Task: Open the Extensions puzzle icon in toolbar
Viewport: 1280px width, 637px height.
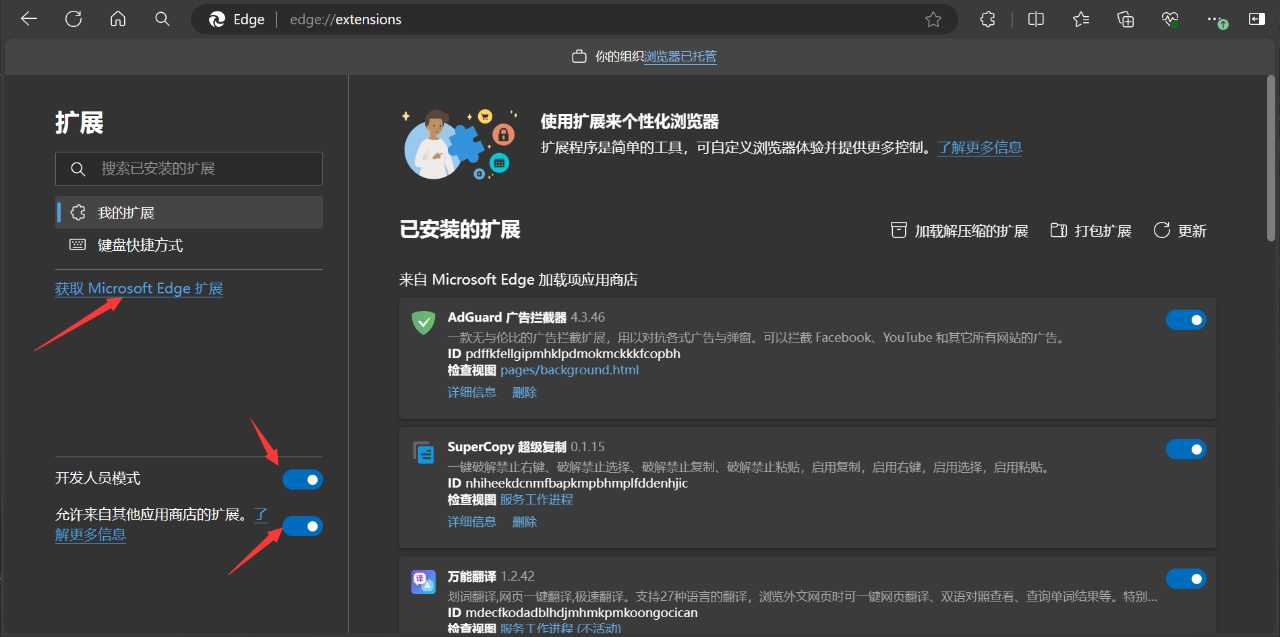Action: pyautogui.click(x=987, y=19)
